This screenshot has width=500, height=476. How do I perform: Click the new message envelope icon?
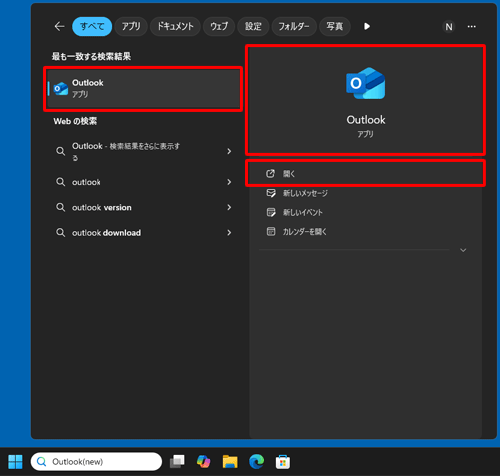[x=271, y=193]
